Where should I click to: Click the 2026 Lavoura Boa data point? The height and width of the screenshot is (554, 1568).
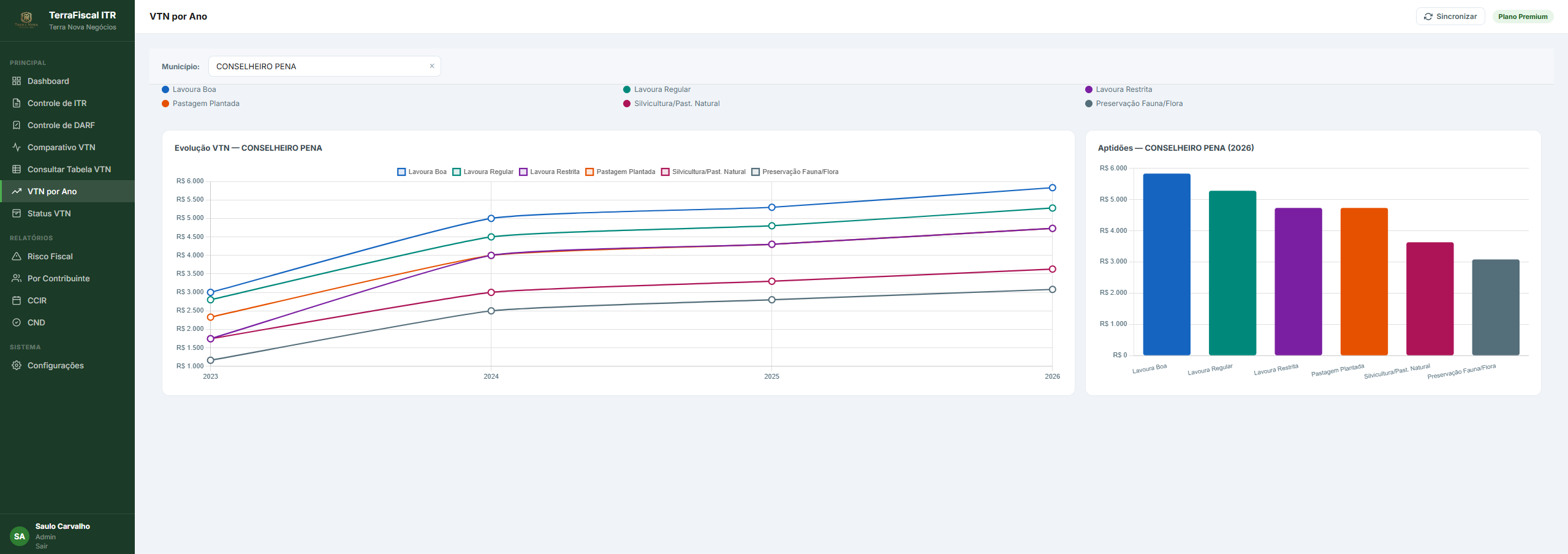(x=1052, y=188)
